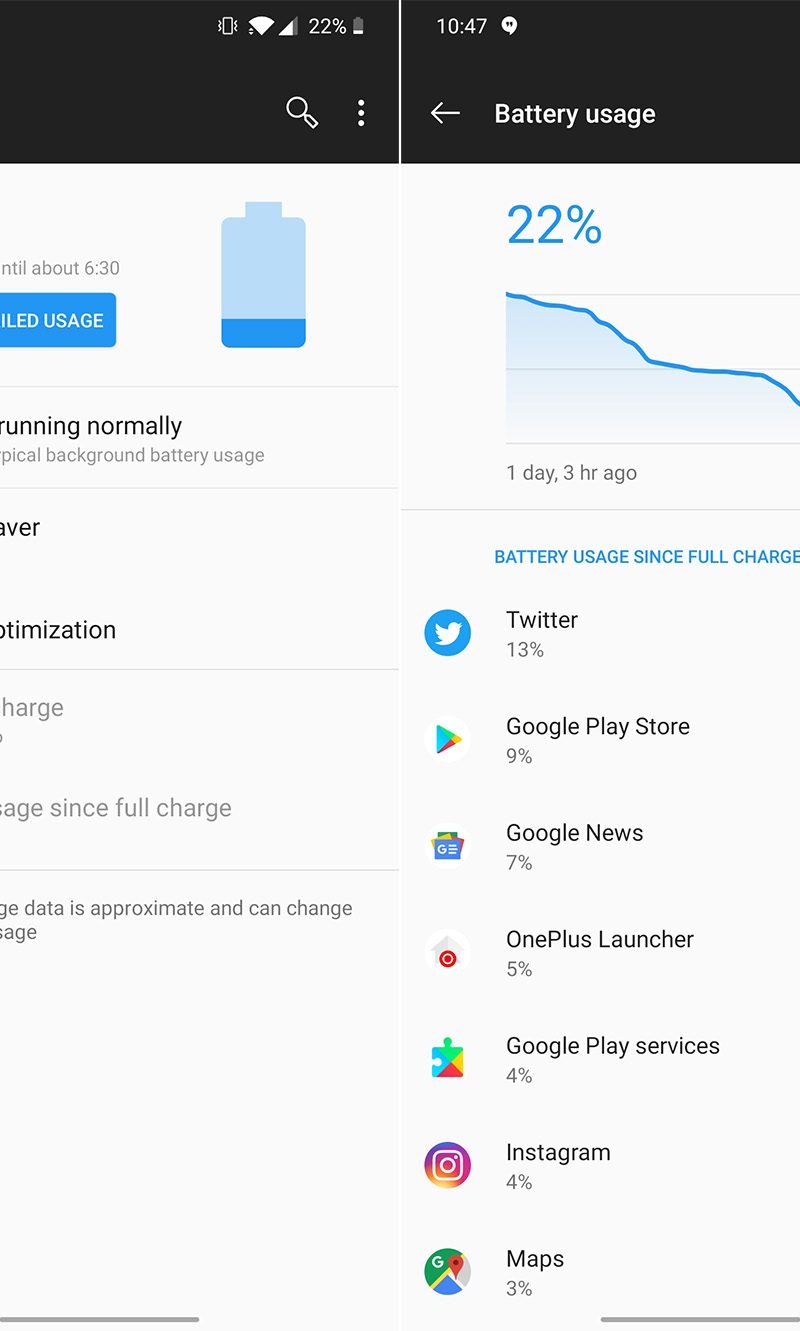Tap the Maps app icon
This screenshot has height=1331, width=800.
(x=447, y=1272)
